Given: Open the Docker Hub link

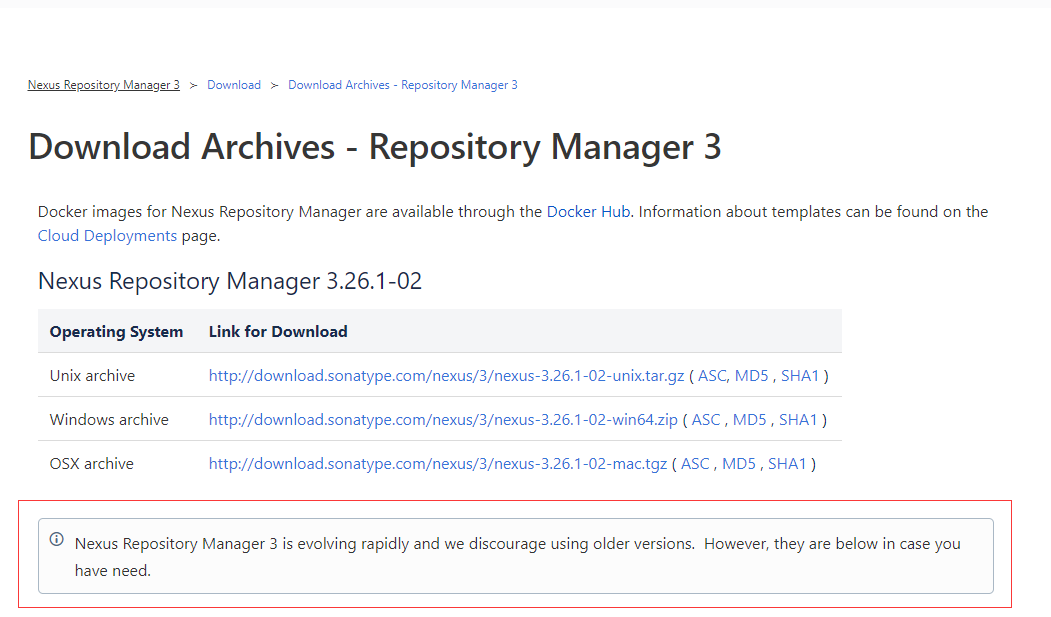Looking at the screenshot, I should pos(588,212).
